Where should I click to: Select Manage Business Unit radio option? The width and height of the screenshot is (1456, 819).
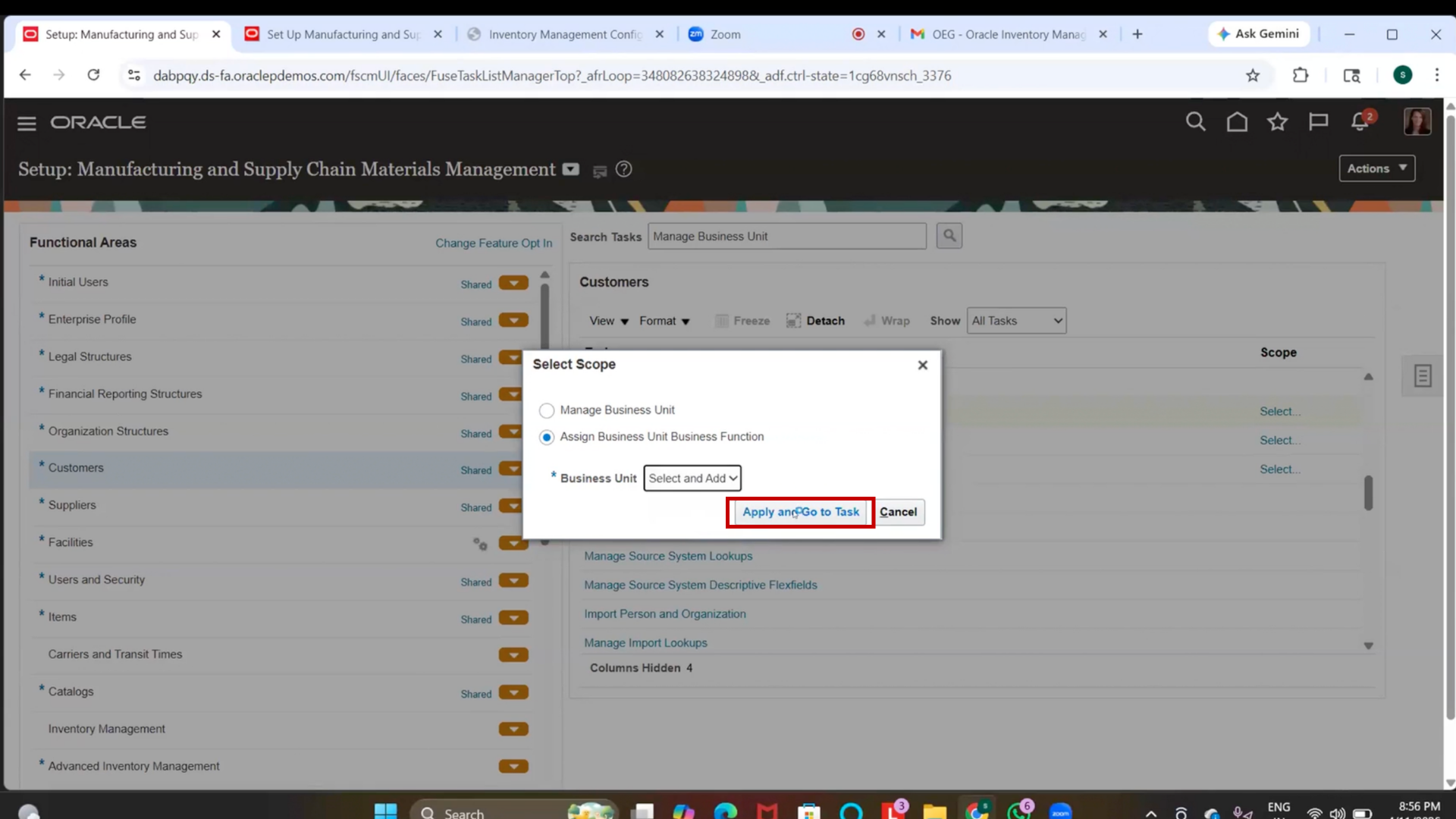coord(546,410)
